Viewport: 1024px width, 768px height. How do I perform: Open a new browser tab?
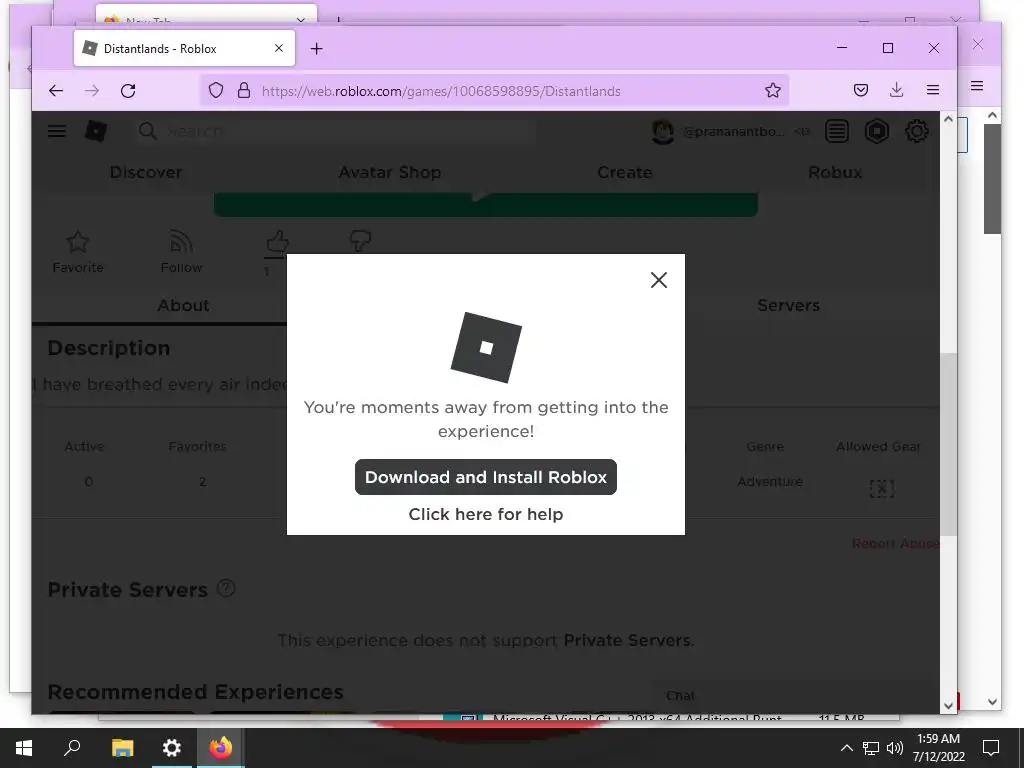click(317, 48)
